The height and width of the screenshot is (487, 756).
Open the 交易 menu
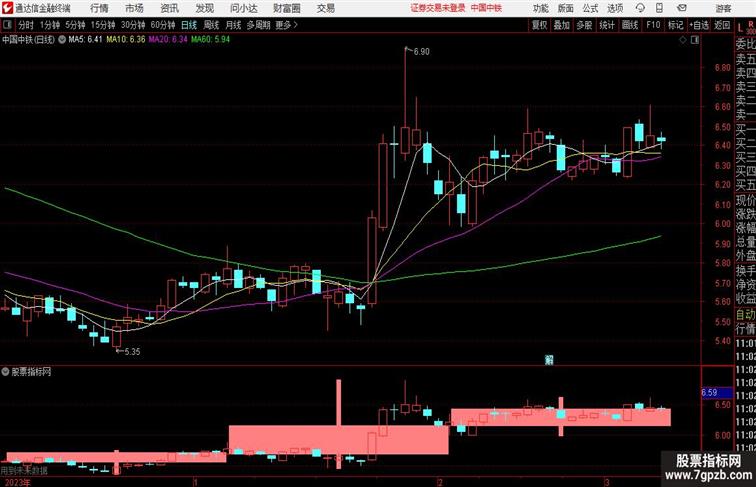coord(326,8)
